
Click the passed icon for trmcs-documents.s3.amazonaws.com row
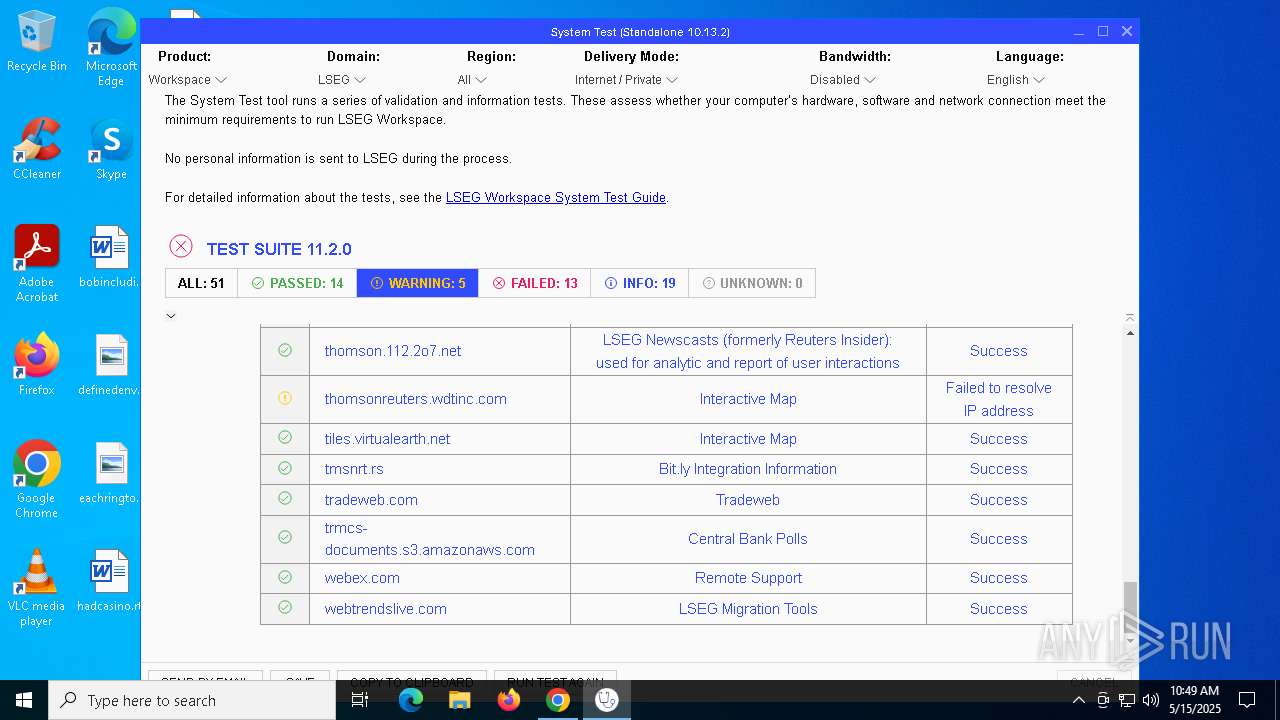pos(285,538)
